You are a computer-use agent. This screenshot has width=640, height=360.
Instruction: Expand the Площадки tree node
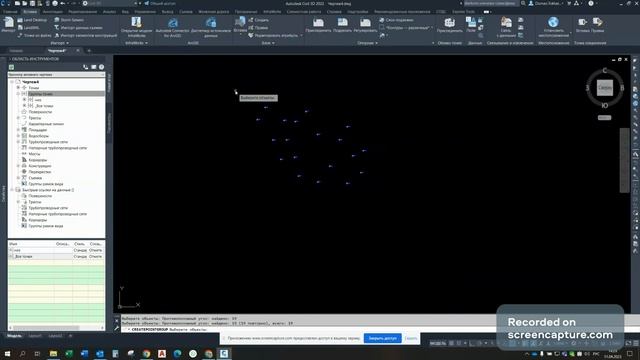pyautogui.click(x=18, y=130)
